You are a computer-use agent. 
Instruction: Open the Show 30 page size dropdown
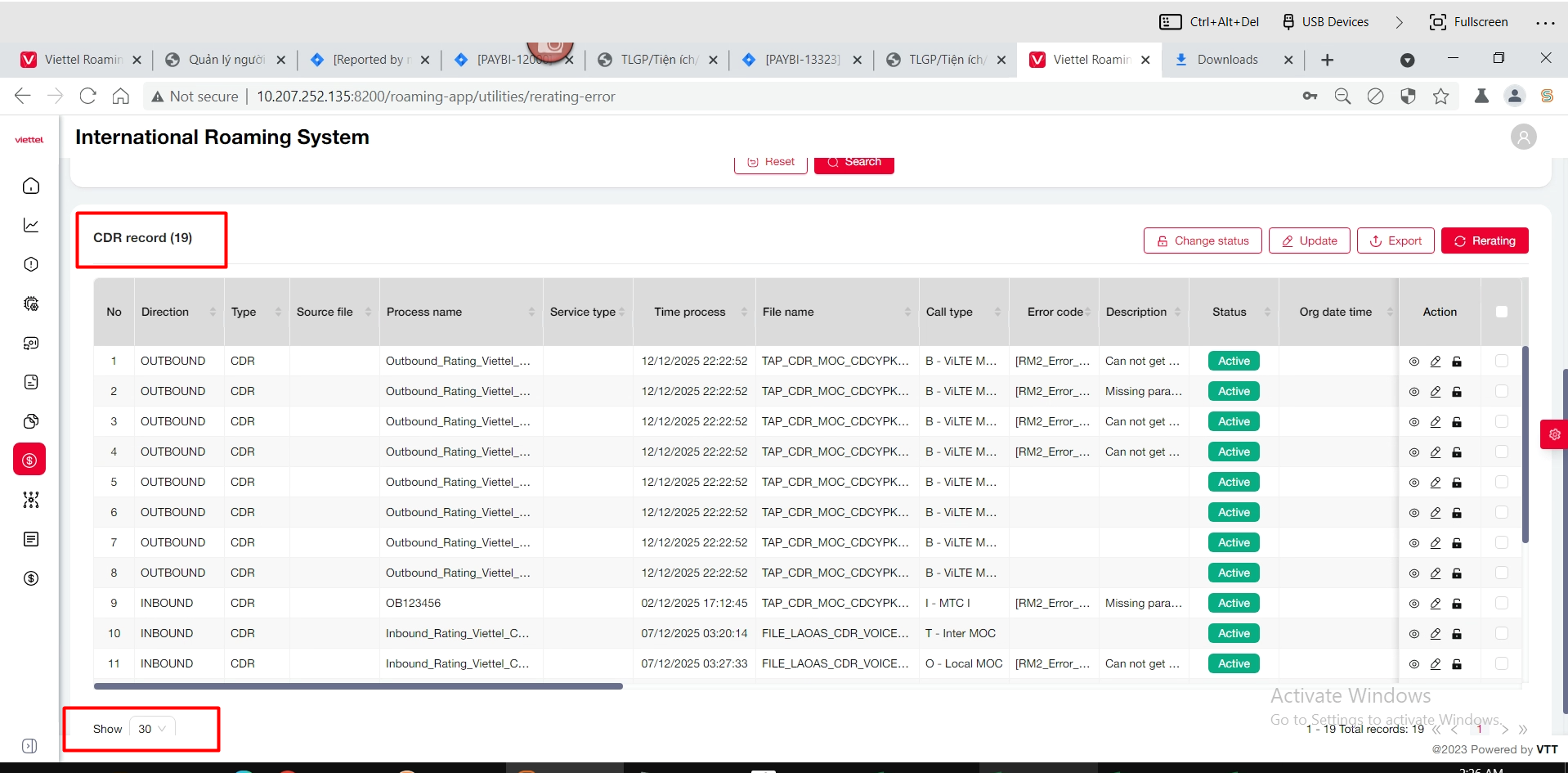tap(152, 729)
